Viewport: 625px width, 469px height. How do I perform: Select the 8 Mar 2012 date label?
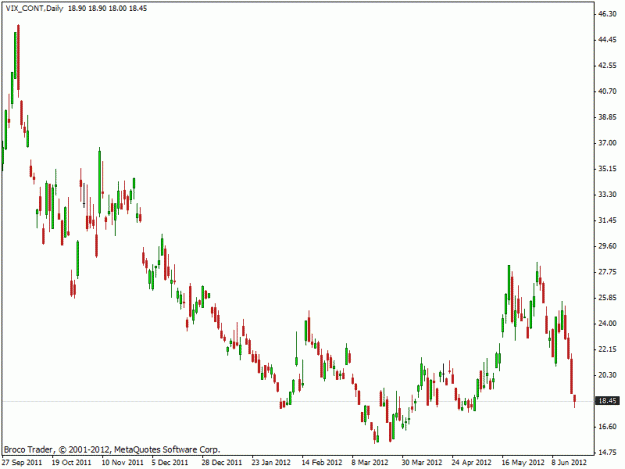pos(369,462)
